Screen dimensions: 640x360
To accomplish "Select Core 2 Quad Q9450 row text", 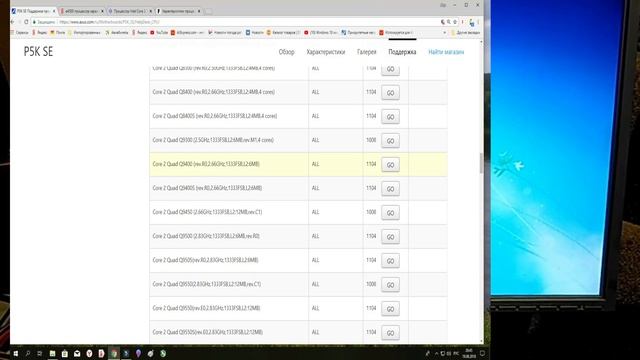I will [207, 212].
